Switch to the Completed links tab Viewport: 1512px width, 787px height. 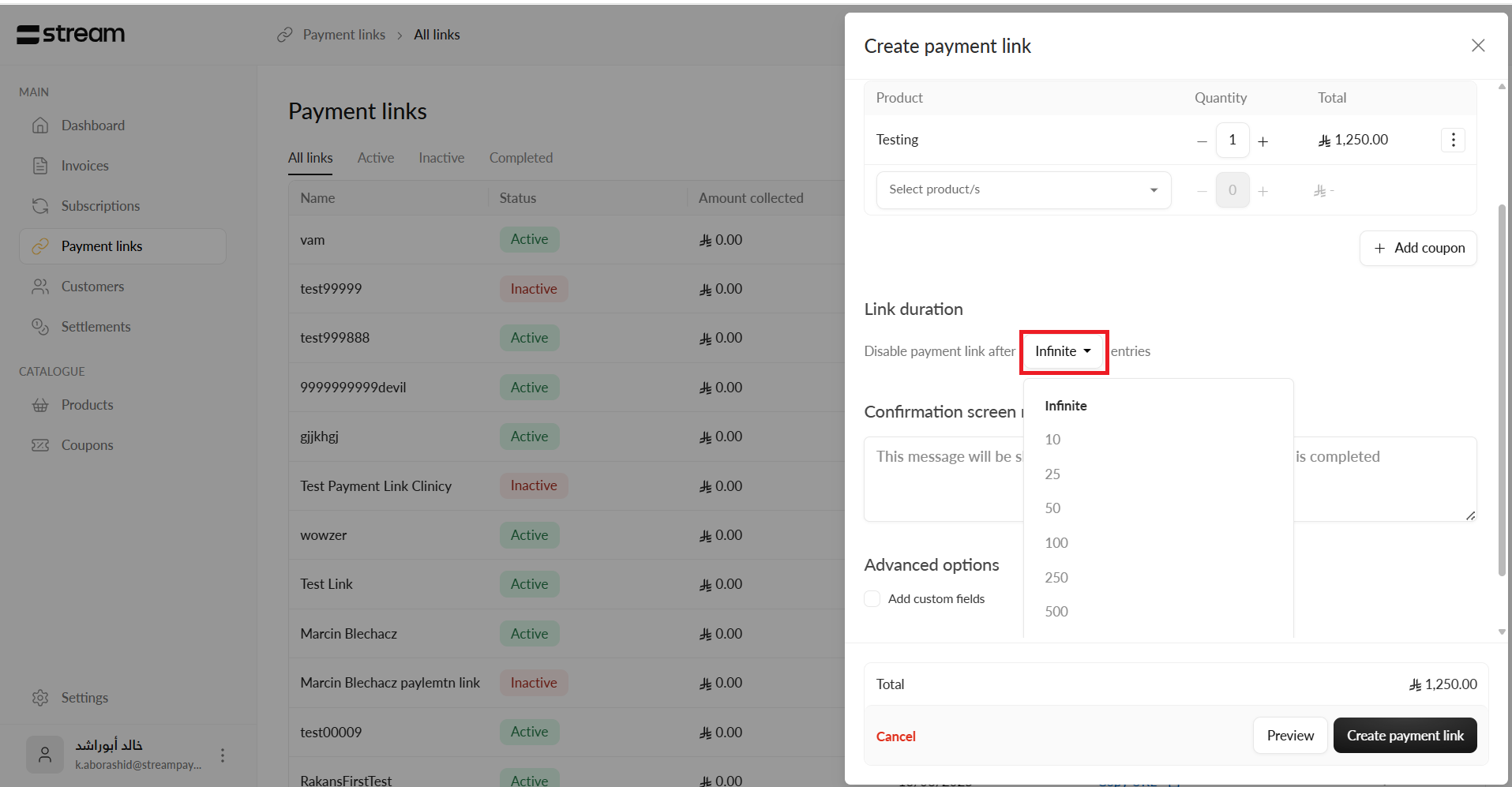[x=520, y=158]
